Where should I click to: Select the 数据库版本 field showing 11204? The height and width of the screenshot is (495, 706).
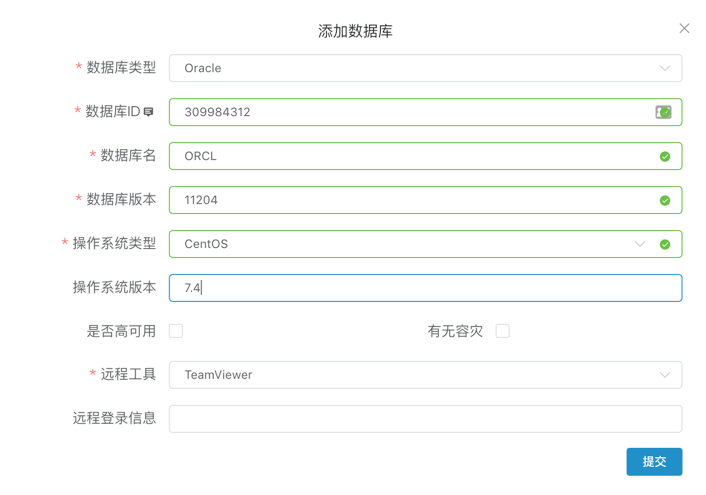[410, 200]
